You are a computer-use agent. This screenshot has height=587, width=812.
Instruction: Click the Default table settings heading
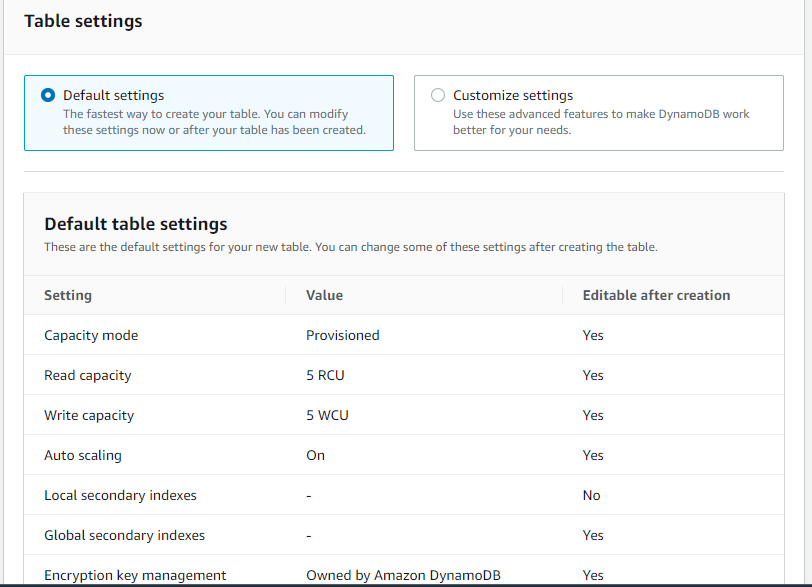click(x=136, y=224)
